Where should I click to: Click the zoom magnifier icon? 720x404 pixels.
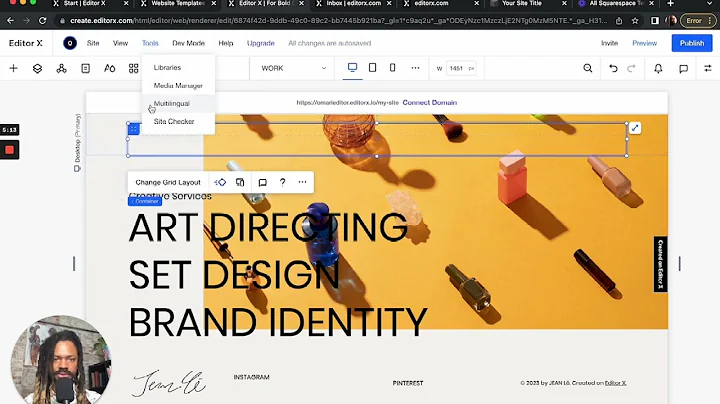(587, 68)
